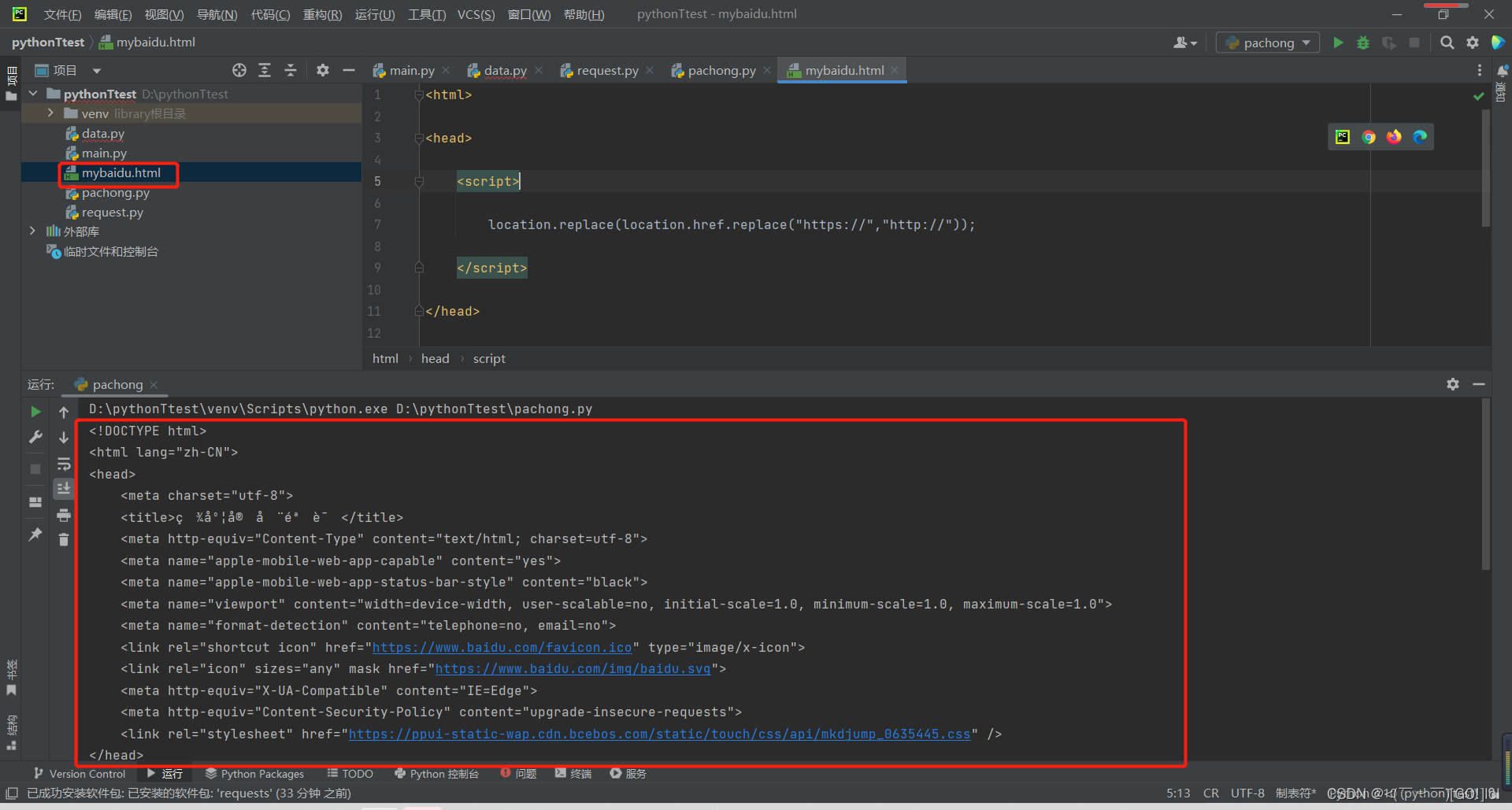Toggle scroll to end in run output
Screen dimensions: 1512x810
point(64,489)
